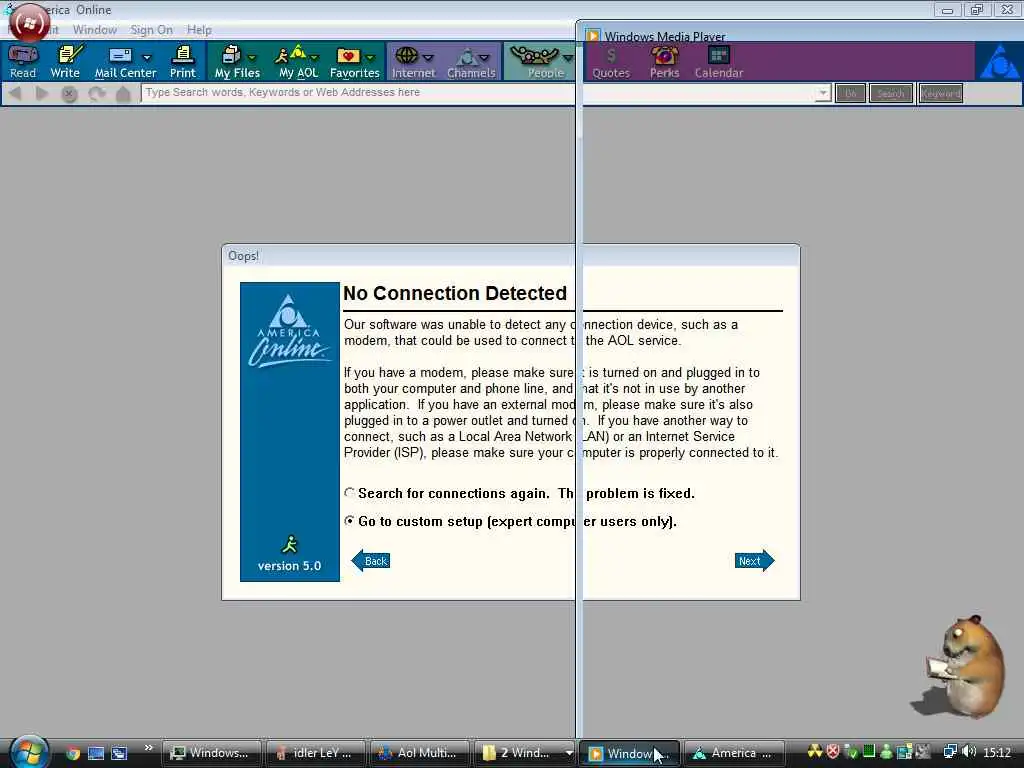Expand the My Files dropdown arrow
Screen dimensions: 1024x768
(252, 57)
